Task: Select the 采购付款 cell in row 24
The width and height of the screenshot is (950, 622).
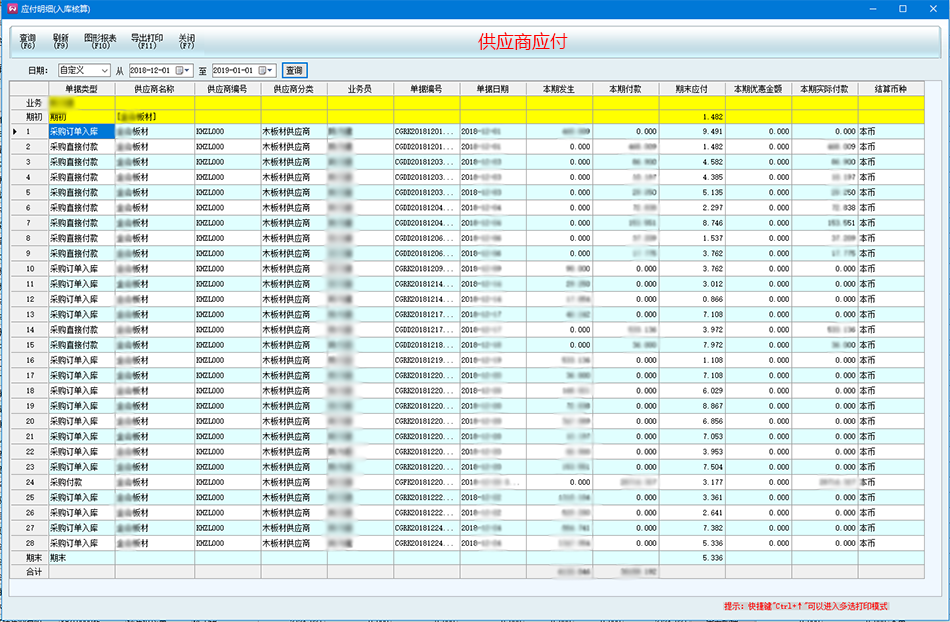Action: point(82,482)
